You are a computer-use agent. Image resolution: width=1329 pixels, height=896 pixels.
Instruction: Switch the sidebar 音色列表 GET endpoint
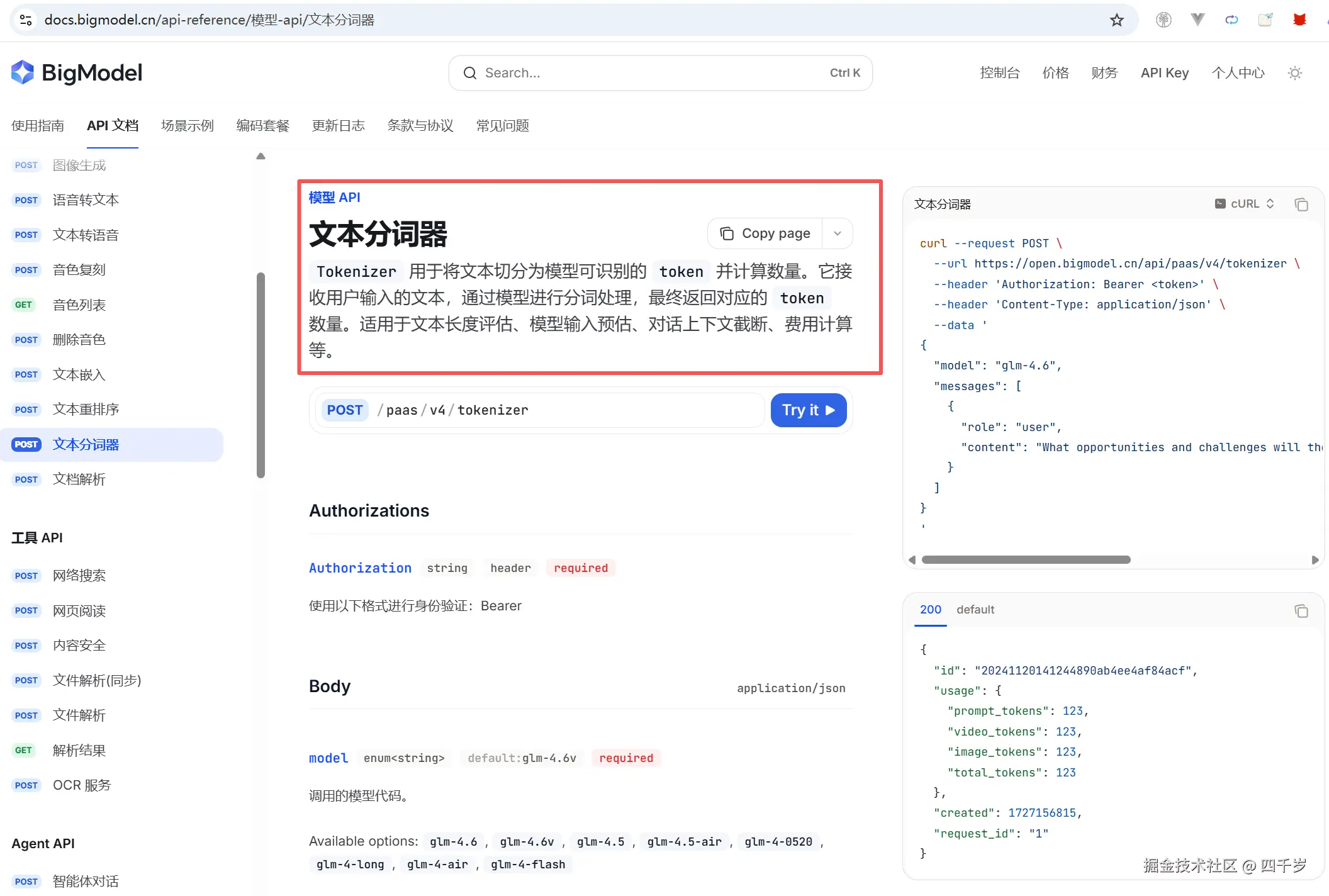[79, 305]
